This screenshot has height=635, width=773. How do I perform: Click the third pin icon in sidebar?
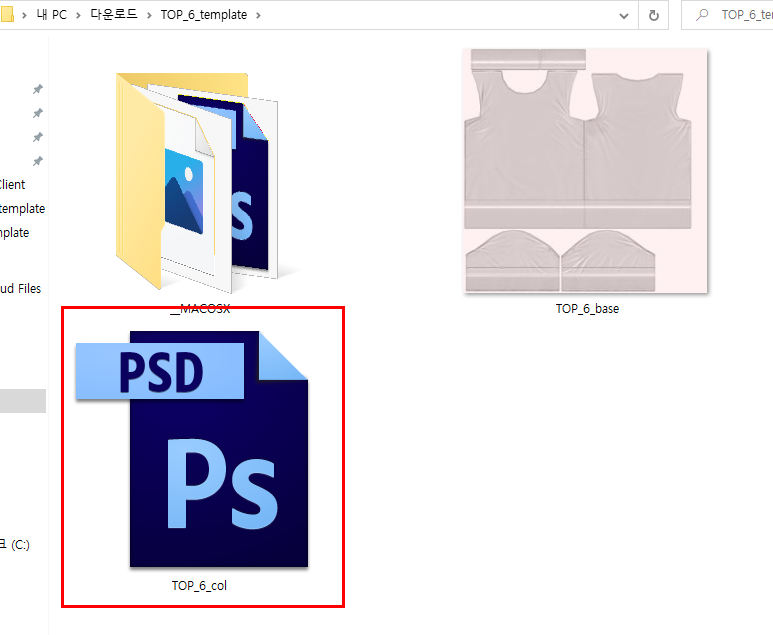pos(37,137)
